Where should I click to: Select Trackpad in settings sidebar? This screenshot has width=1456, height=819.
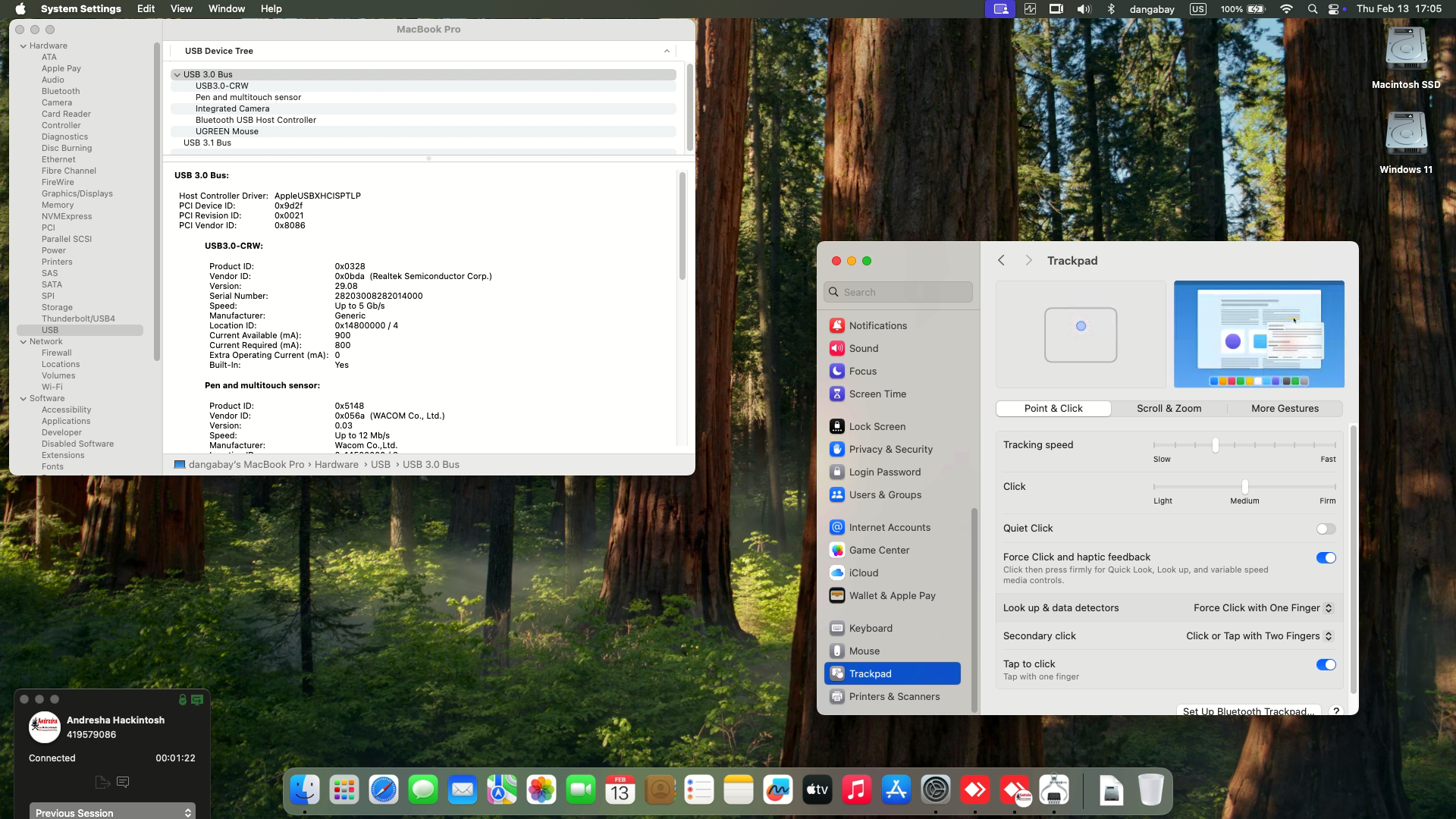892,673
